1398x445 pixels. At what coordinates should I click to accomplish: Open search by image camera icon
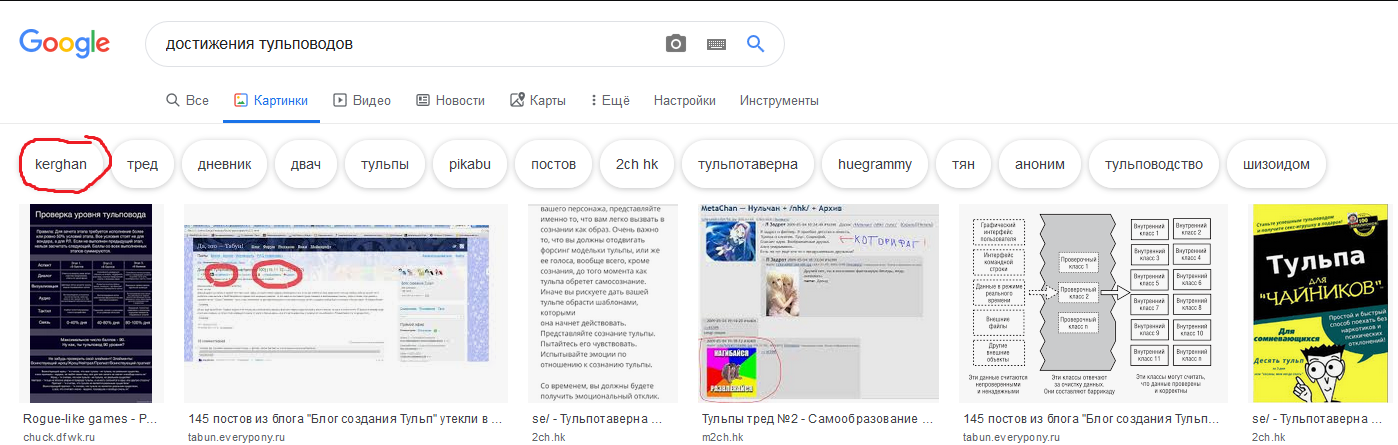click(x=677, y=44)
